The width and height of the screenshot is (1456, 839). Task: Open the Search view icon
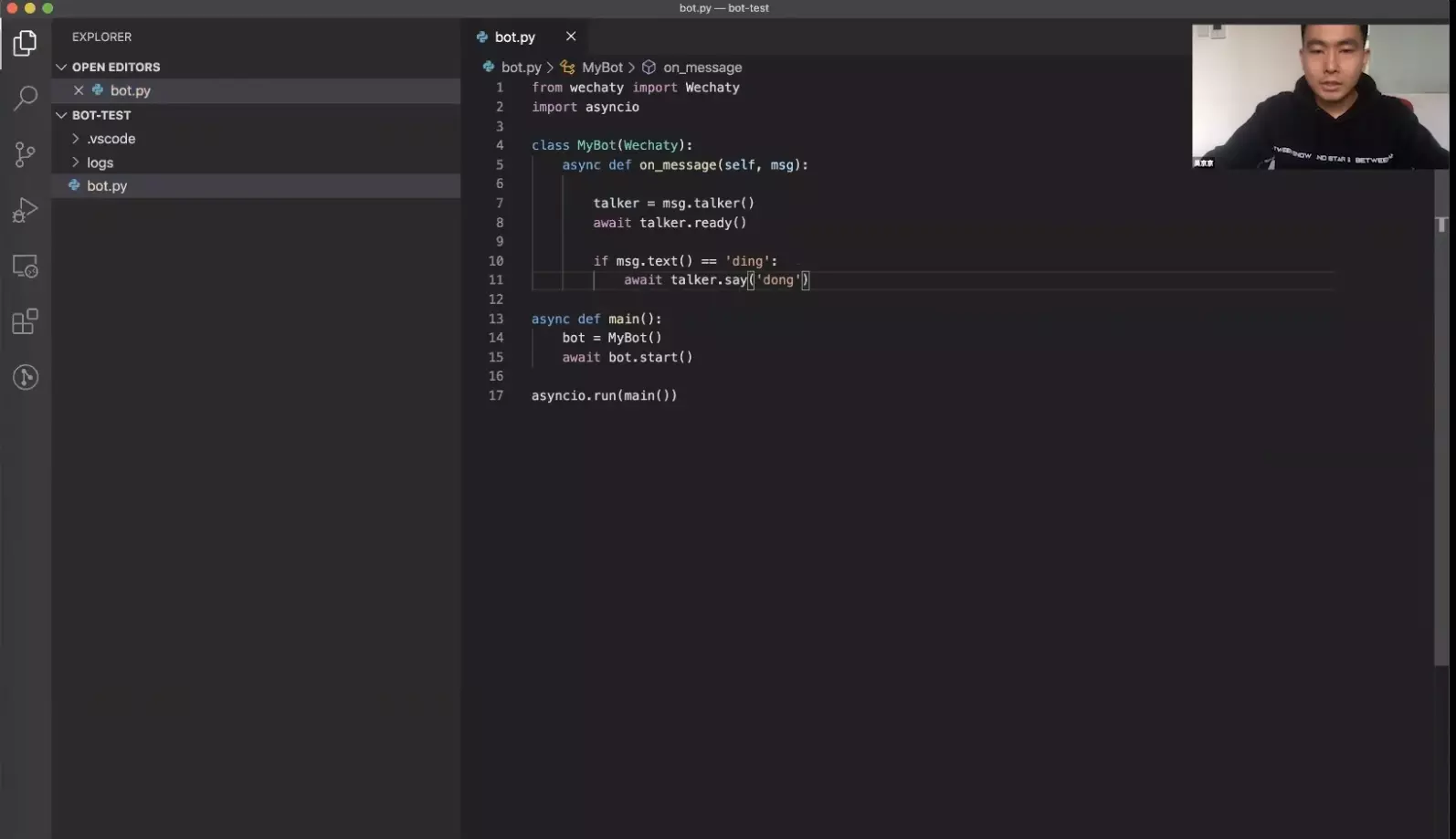[25, 98]
